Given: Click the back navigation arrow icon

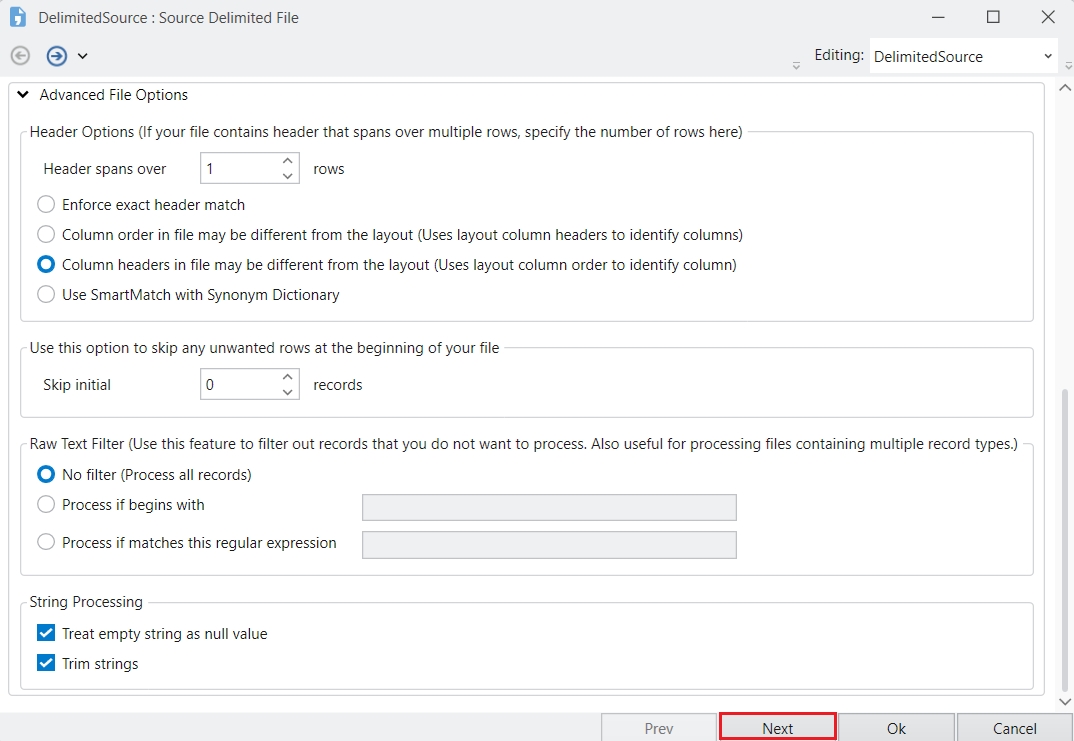Looking at the screenshot, I should click(x=20, y=56).
